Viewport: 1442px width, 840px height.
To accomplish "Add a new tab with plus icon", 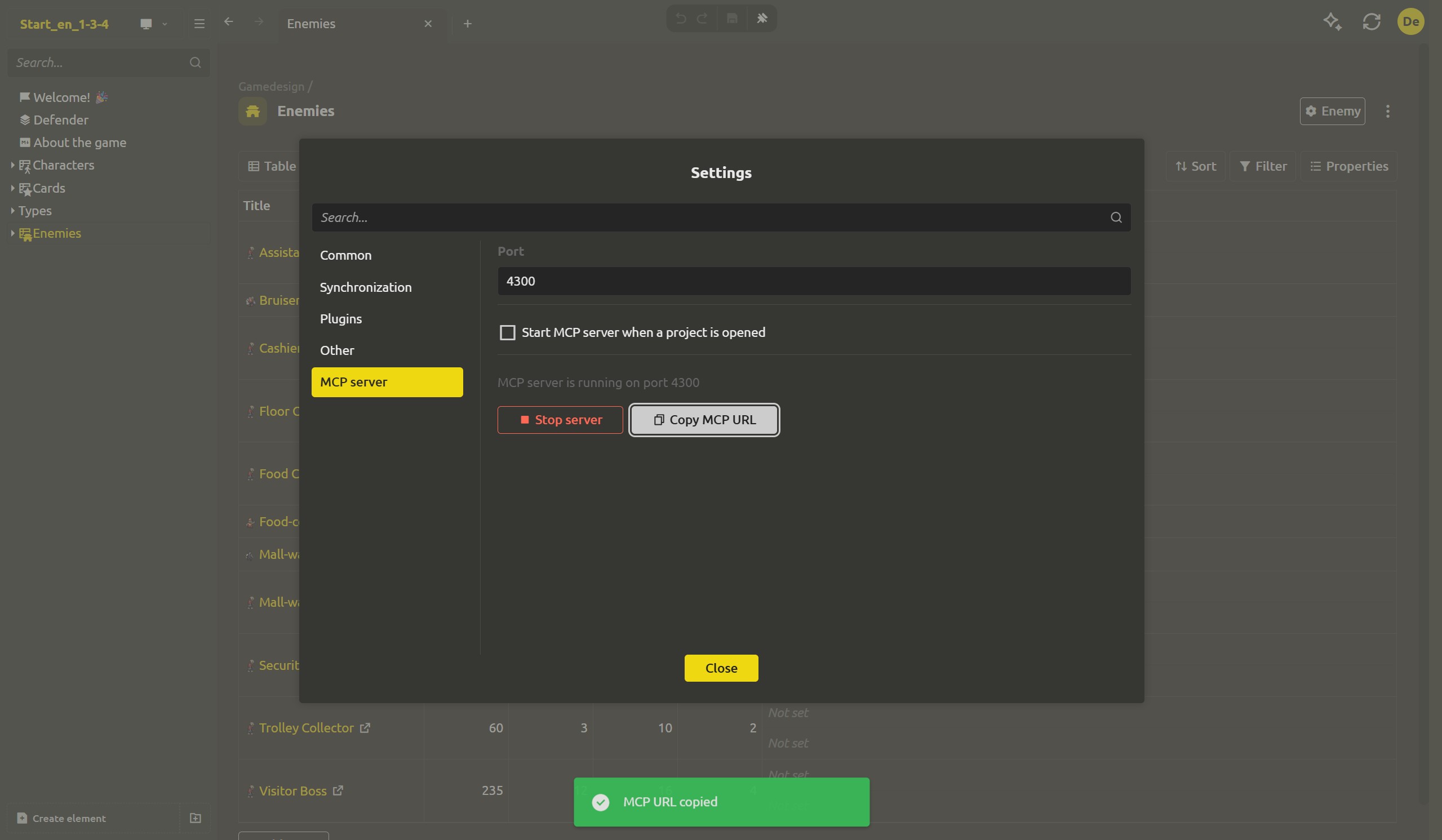I will (x=468, y=24).
